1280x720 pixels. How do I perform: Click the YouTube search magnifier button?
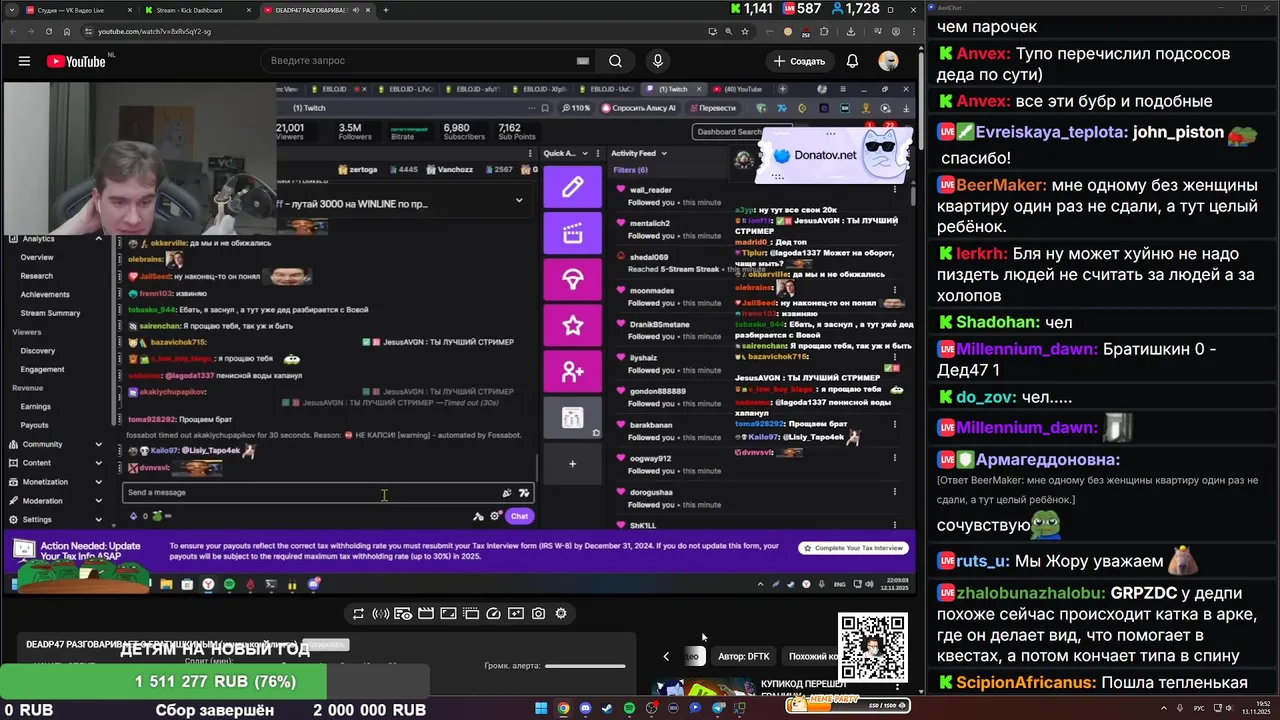point(615,61)
